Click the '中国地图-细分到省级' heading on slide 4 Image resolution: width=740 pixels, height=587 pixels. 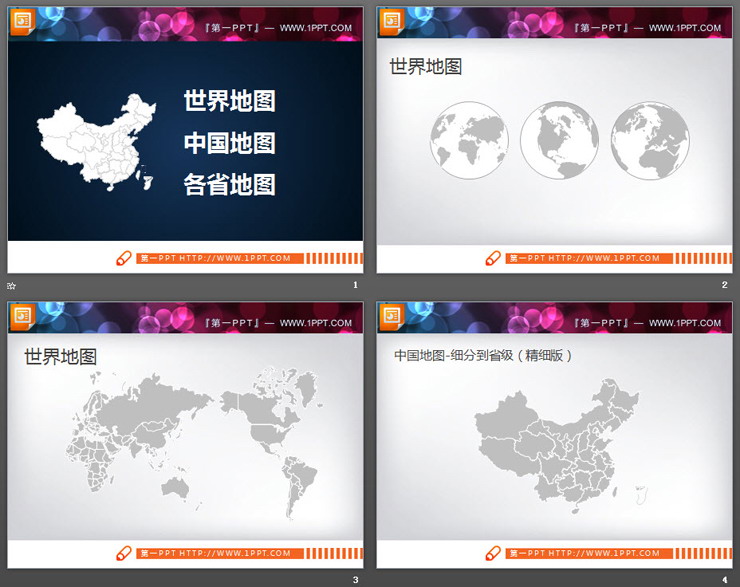click(454, 355)
